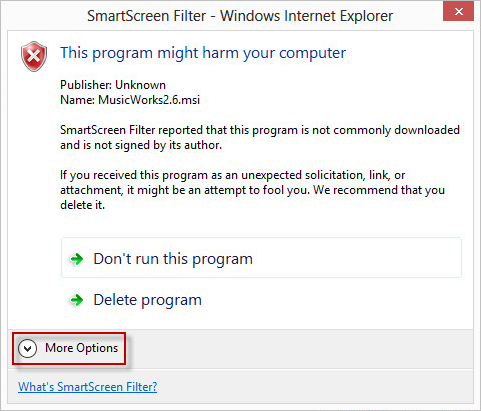Open the What's SmartScreen Filter? link
481x411 pixels.
click(x=88, y=387)
